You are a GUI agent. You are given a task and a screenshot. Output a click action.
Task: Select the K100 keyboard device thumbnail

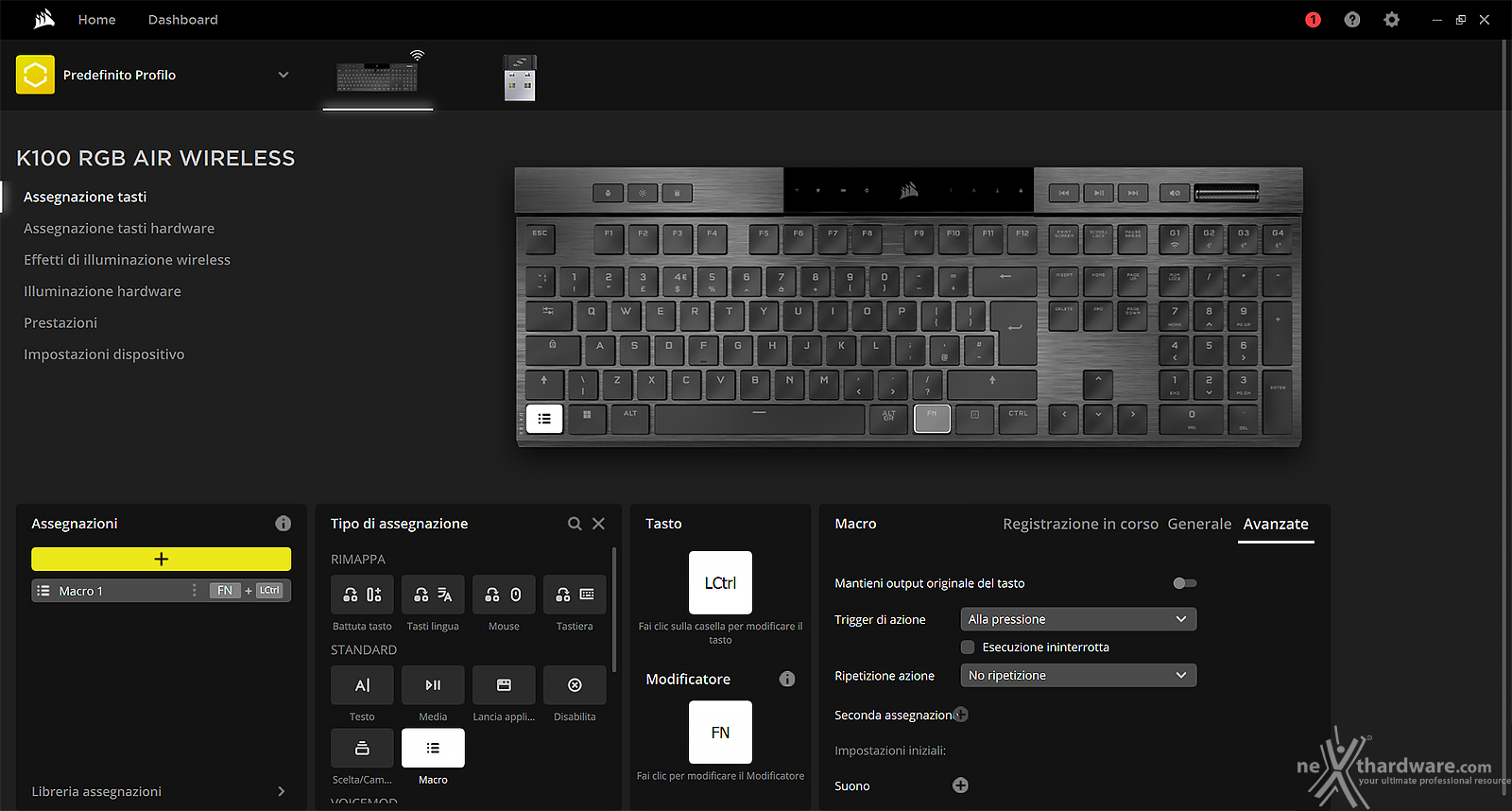378,76
